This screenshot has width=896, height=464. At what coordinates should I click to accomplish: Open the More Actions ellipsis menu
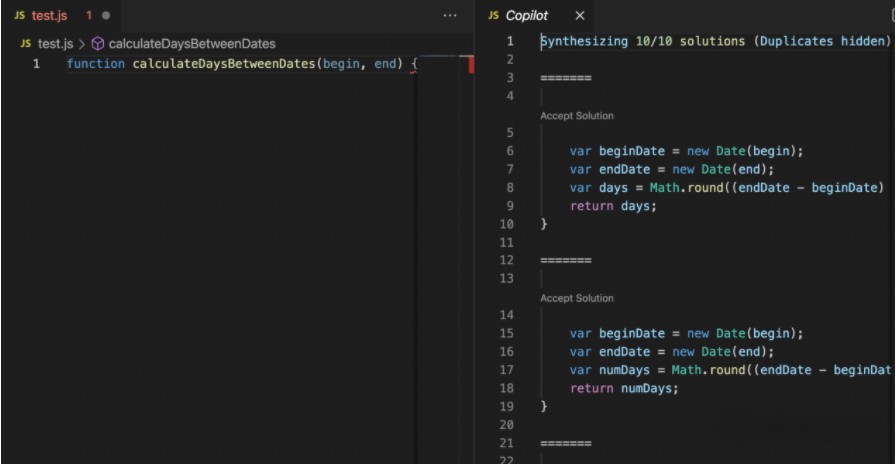coord(450,16)
